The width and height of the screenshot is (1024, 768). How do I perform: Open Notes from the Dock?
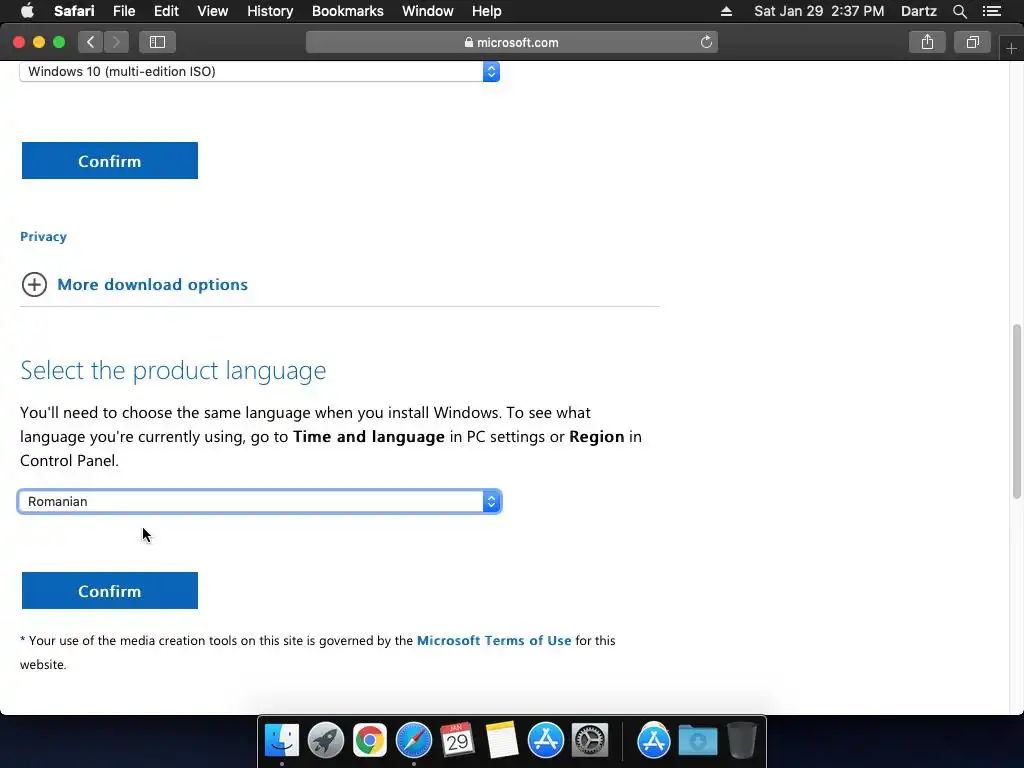(x=502, y=741)
